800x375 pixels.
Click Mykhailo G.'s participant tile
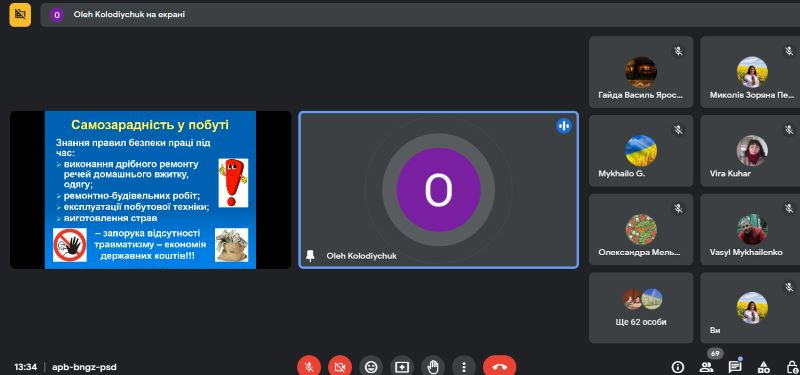(641, 151)
